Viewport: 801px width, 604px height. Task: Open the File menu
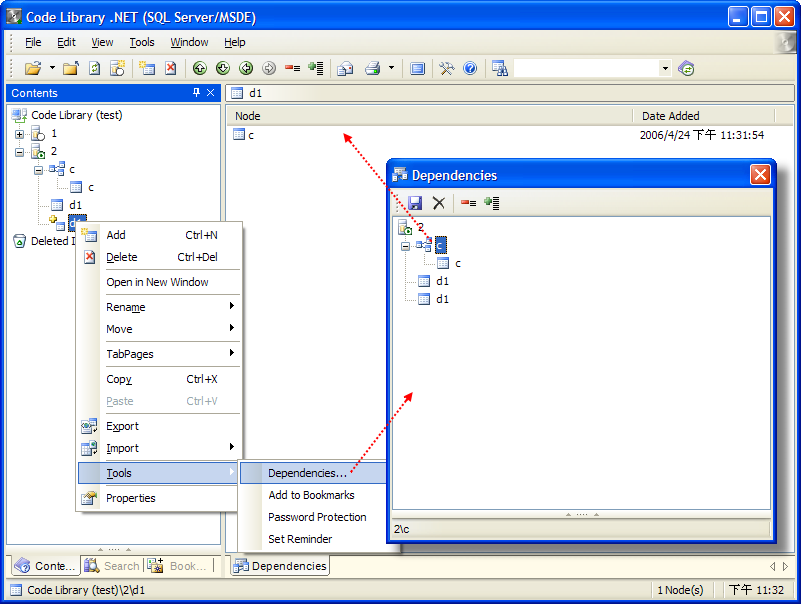(x=33, y=42)
